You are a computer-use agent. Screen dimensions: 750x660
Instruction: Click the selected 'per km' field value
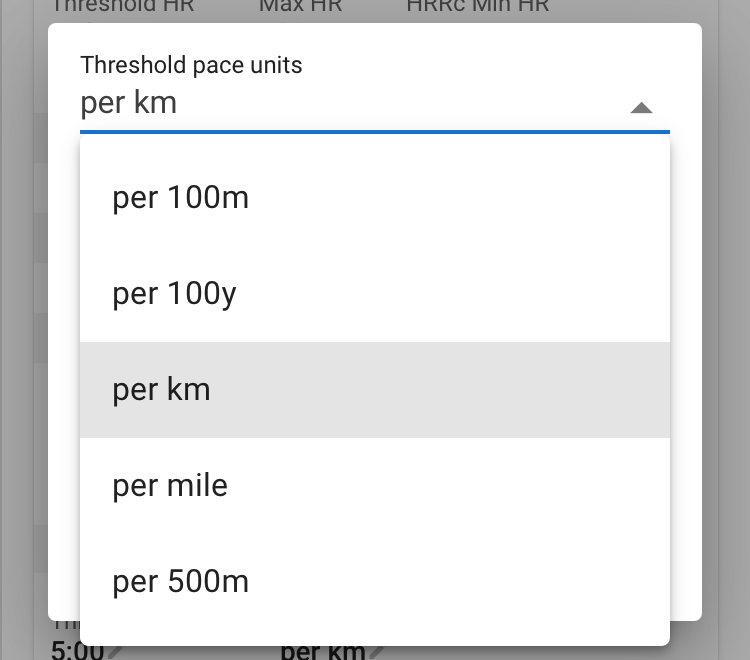click(x=129, y=103)
